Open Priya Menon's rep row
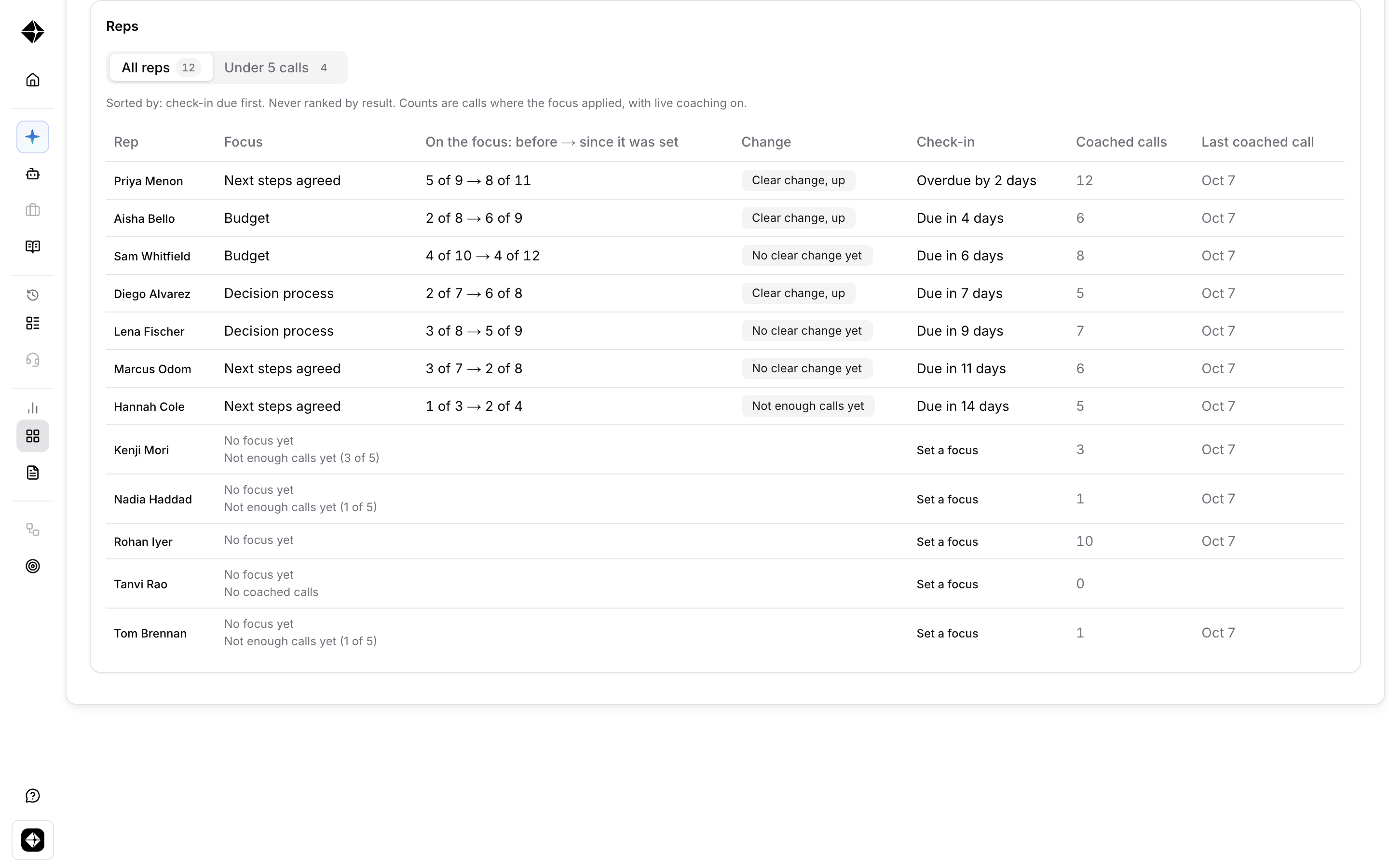This screenshot has width=1389, height=868. point(725,181)
